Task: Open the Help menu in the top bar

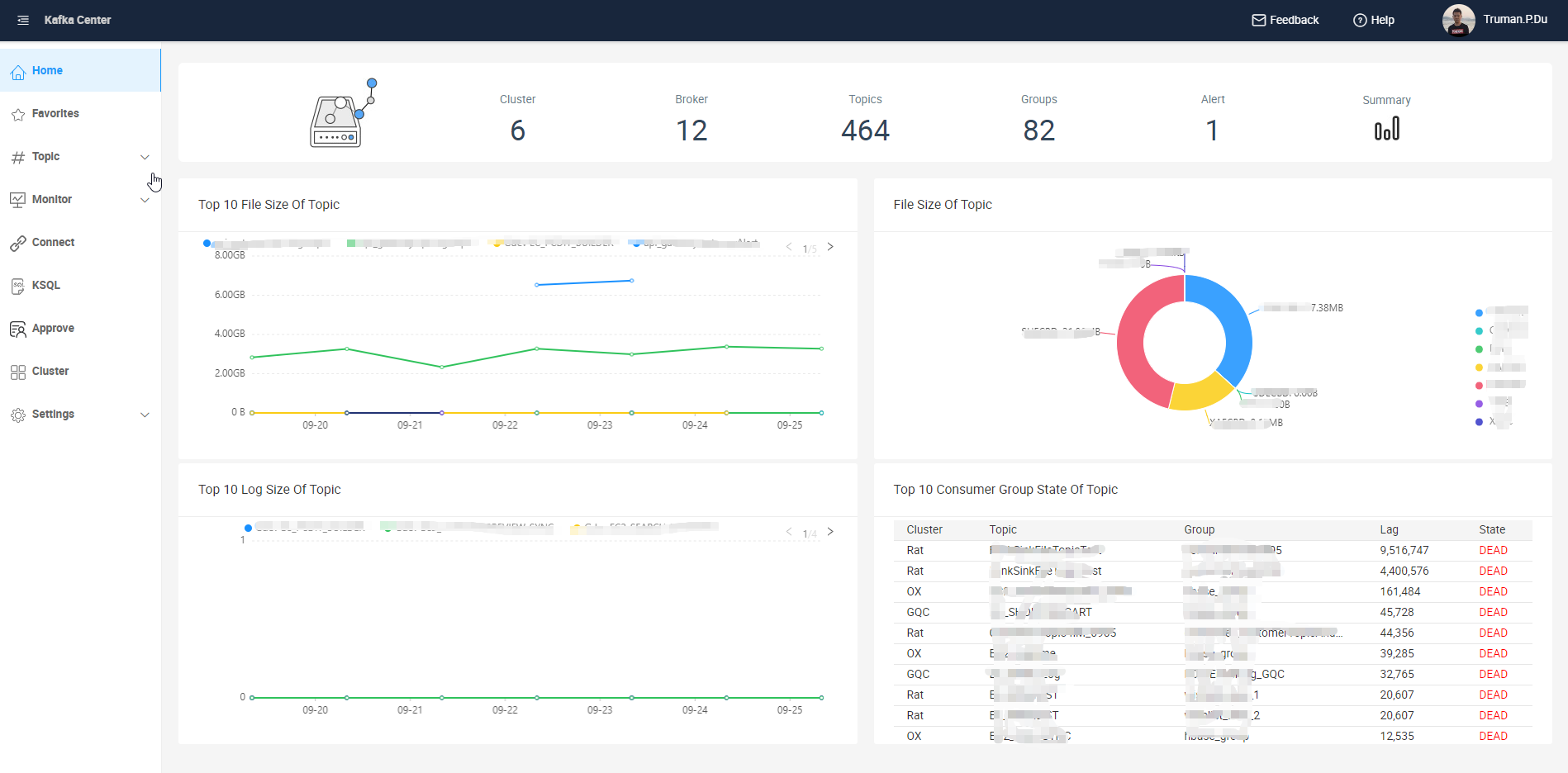Action: tap(1373, 20)
